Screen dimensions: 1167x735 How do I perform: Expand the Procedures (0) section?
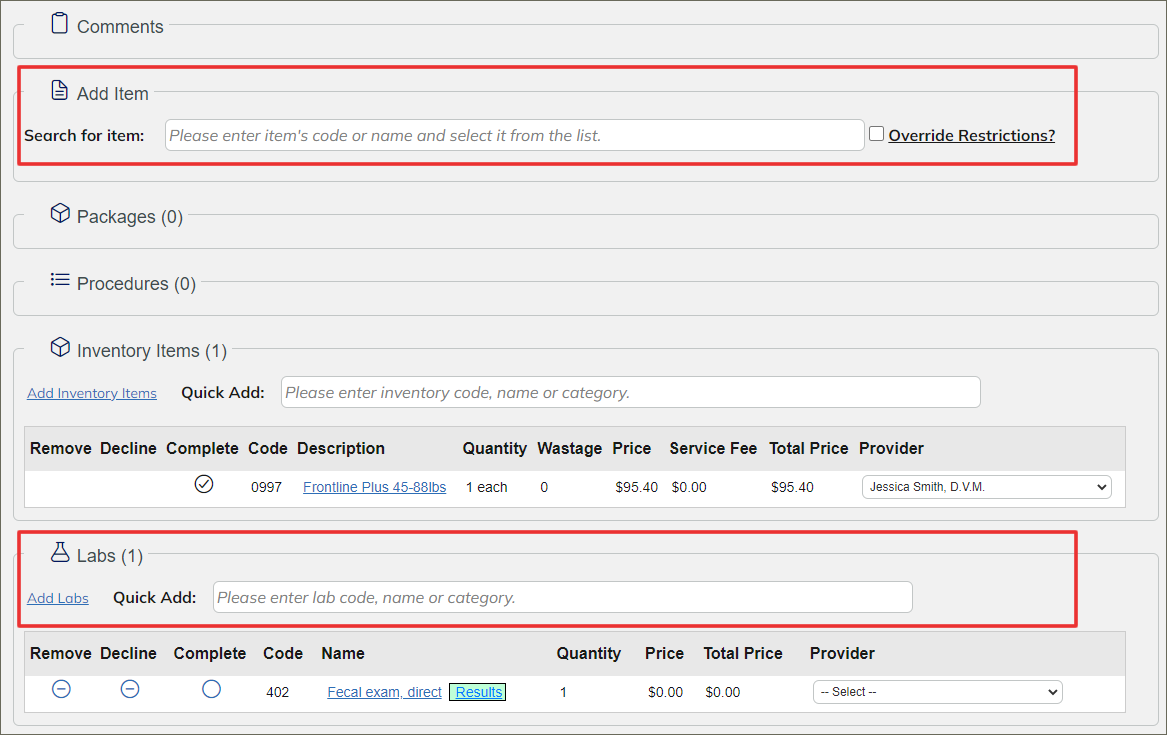coord(136,283)
